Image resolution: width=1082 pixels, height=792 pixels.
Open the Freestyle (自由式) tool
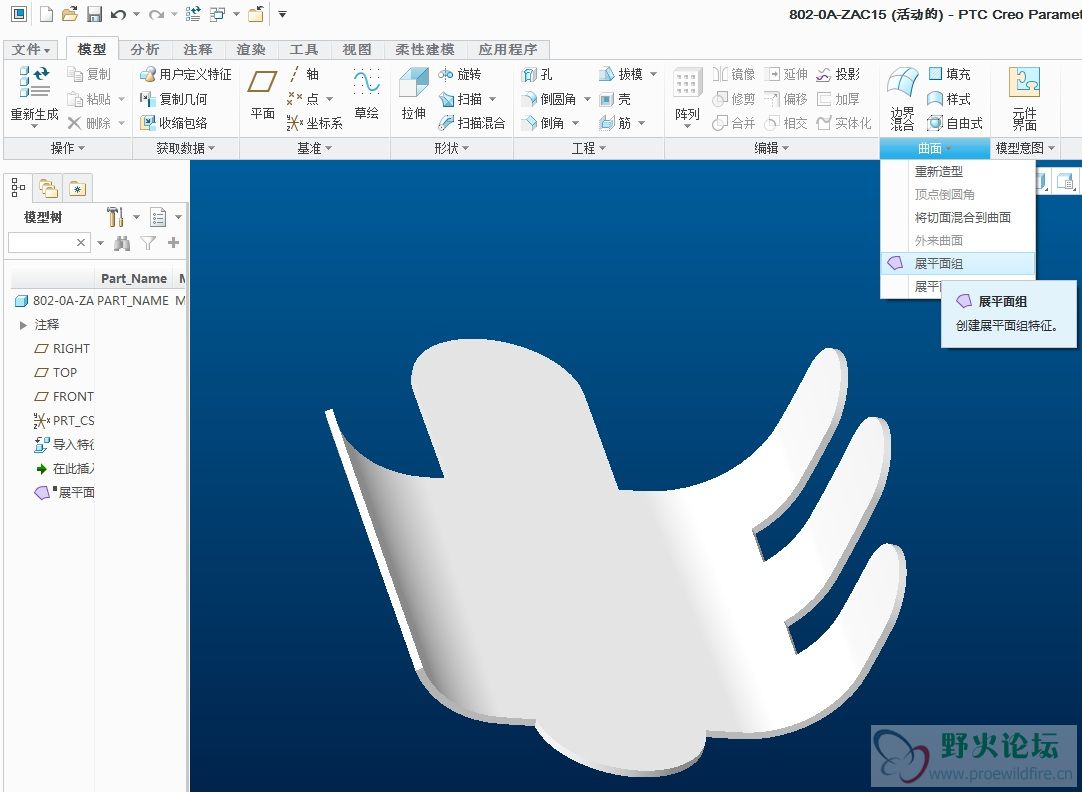[955, 123]
